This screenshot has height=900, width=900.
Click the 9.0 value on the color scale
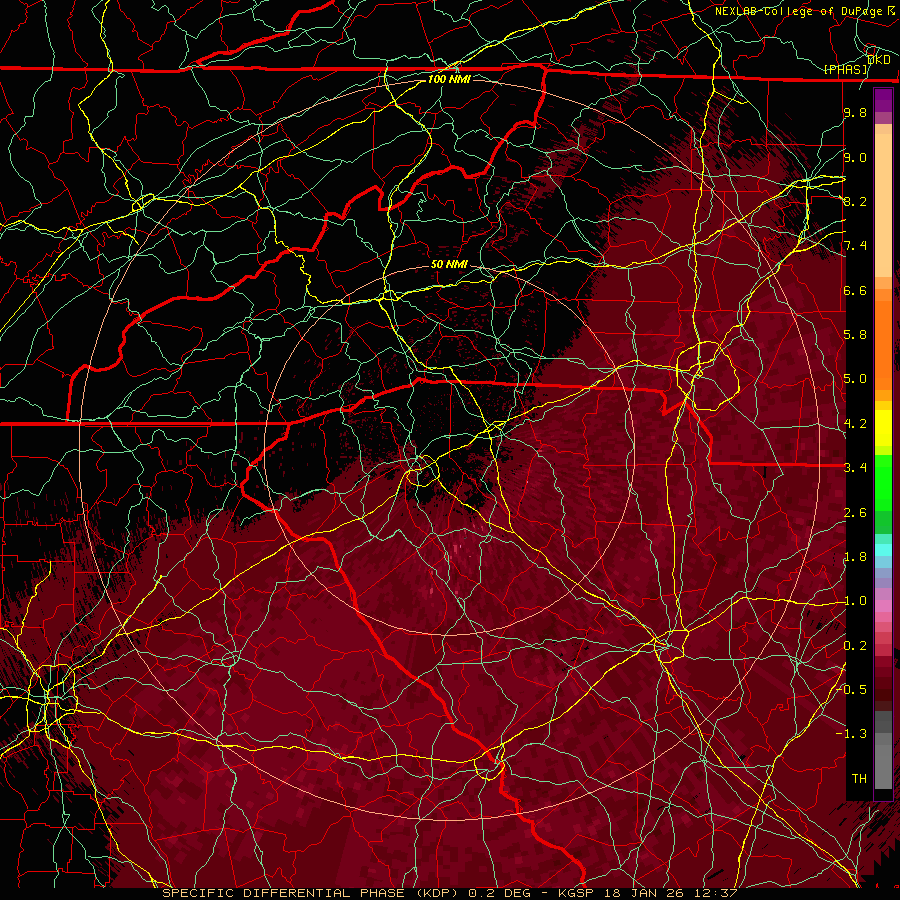pyautogui.click(x=855, y=158)
